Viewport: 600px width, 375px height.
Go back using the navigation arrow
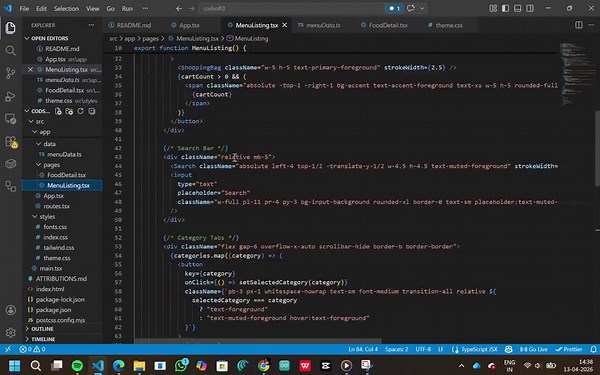pos(179,8)
